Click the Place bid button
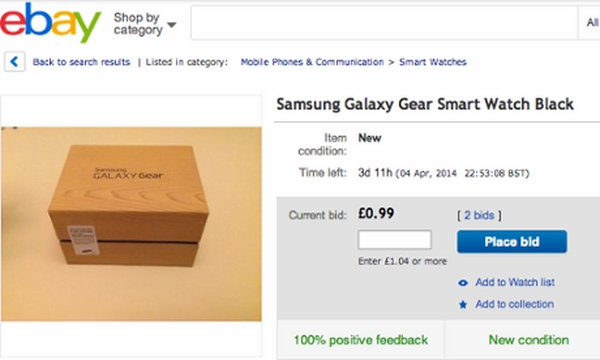600x360 pixels. (512, 241)
